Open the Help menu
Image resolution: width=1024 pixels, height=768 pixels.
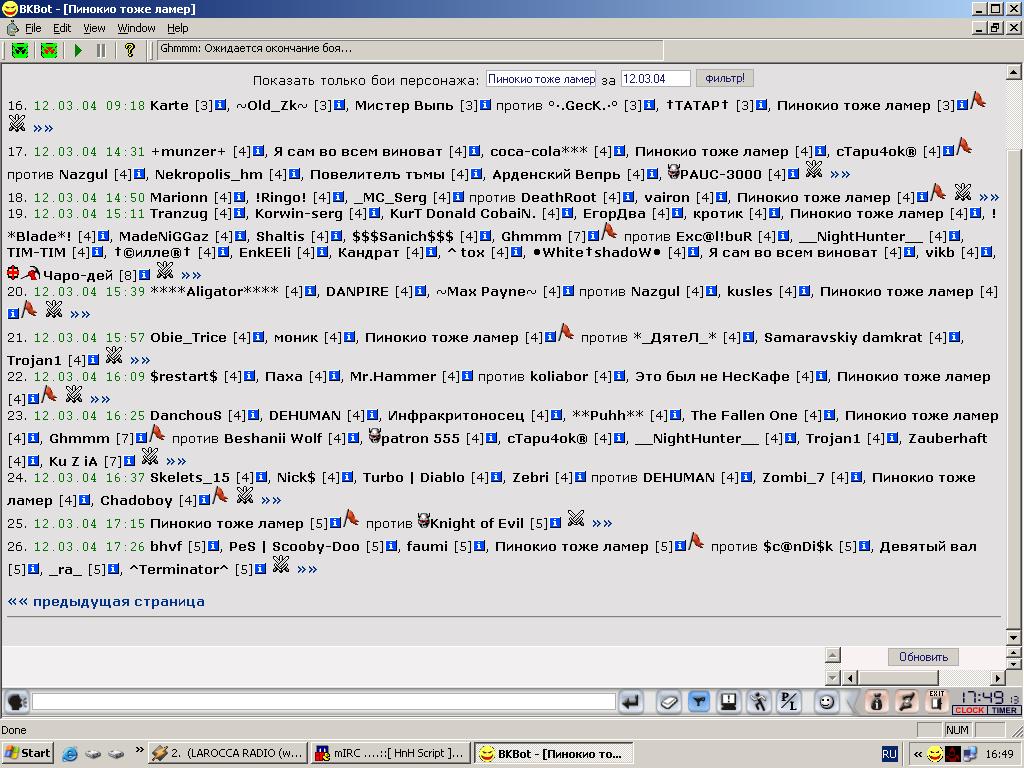(x=178, y=28)
